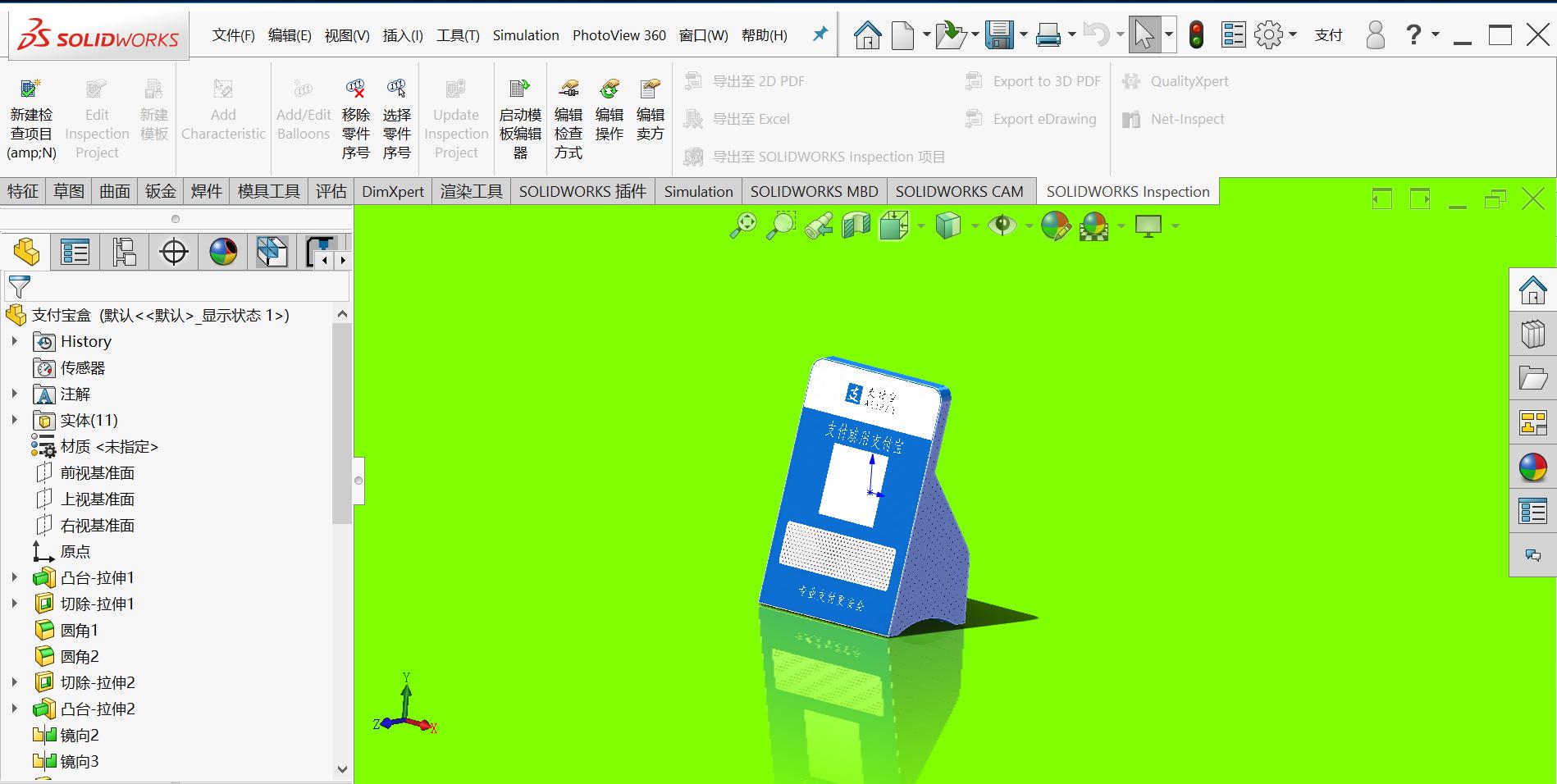
Task: Click the rebuild traffic light icon
Action: (1196, 35)
